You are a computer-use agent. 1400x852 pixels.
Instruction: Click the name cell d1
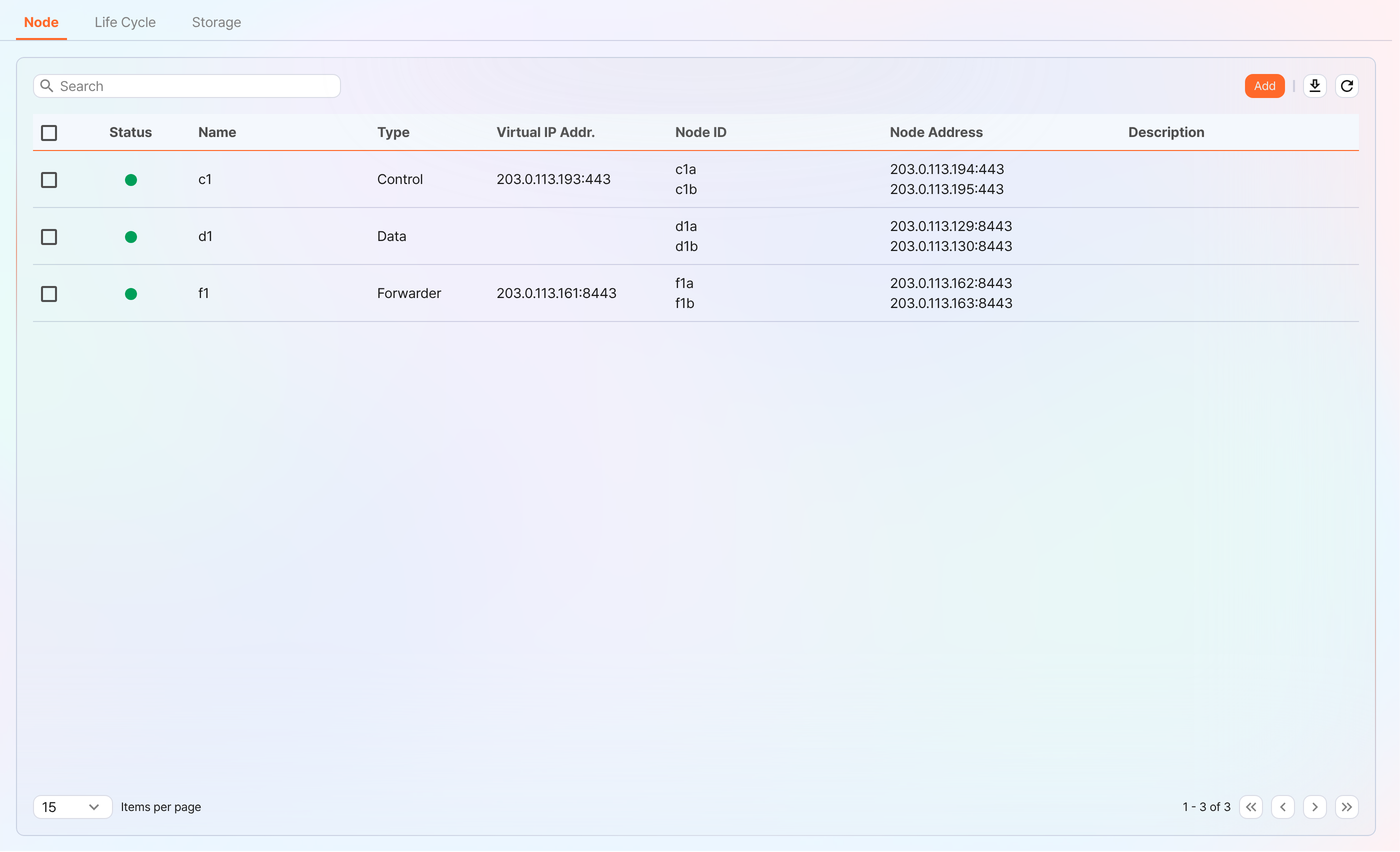205,236
